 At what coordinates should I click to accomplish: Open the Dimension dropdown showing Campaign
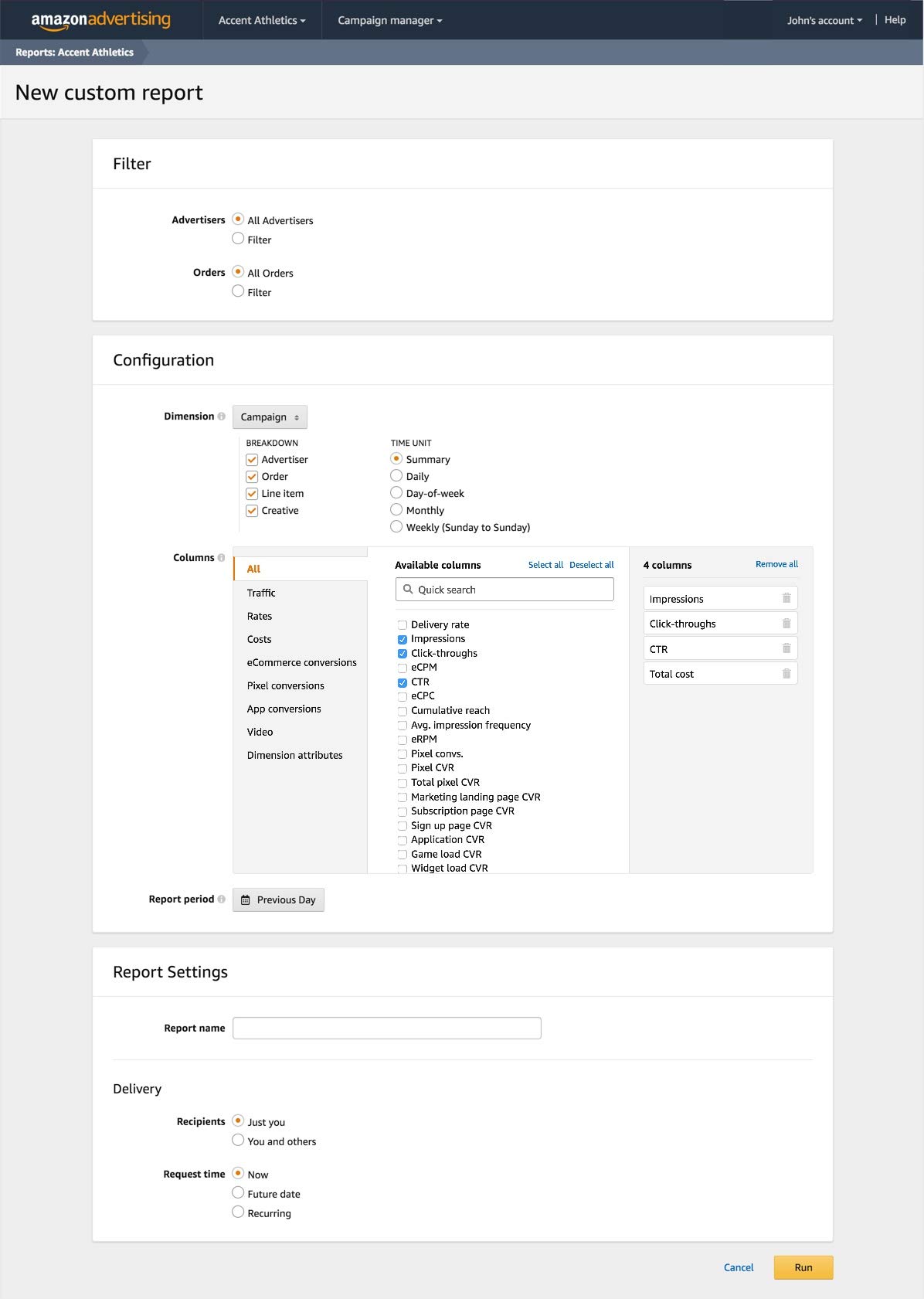(270, 417)
